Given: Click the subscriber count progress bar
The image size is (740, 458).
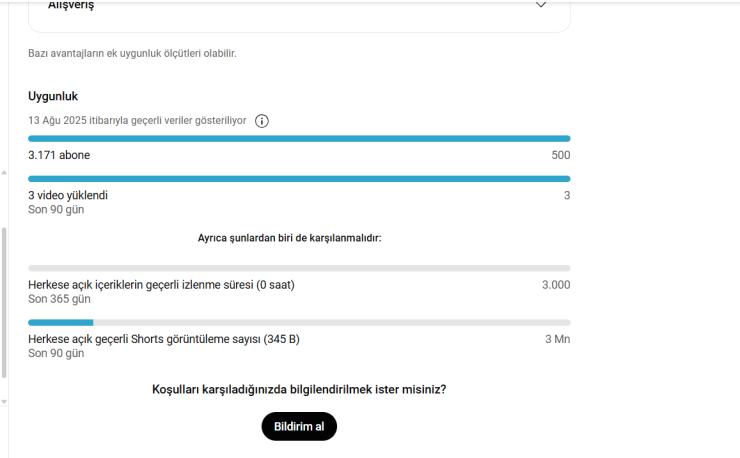Looking at the screenshot, I should [x=299, y=139].
